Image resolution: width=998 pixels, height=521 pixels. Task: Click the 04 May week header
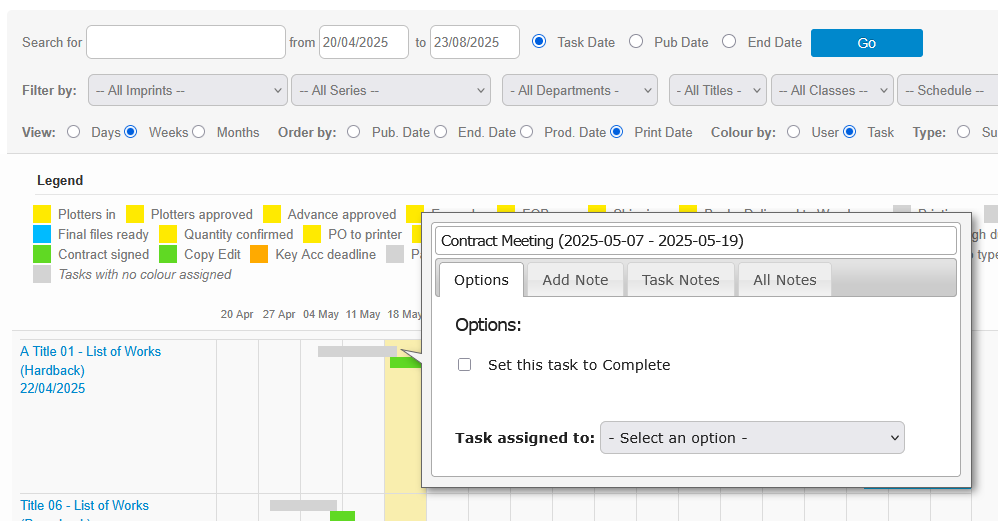(x=321, y=314)
